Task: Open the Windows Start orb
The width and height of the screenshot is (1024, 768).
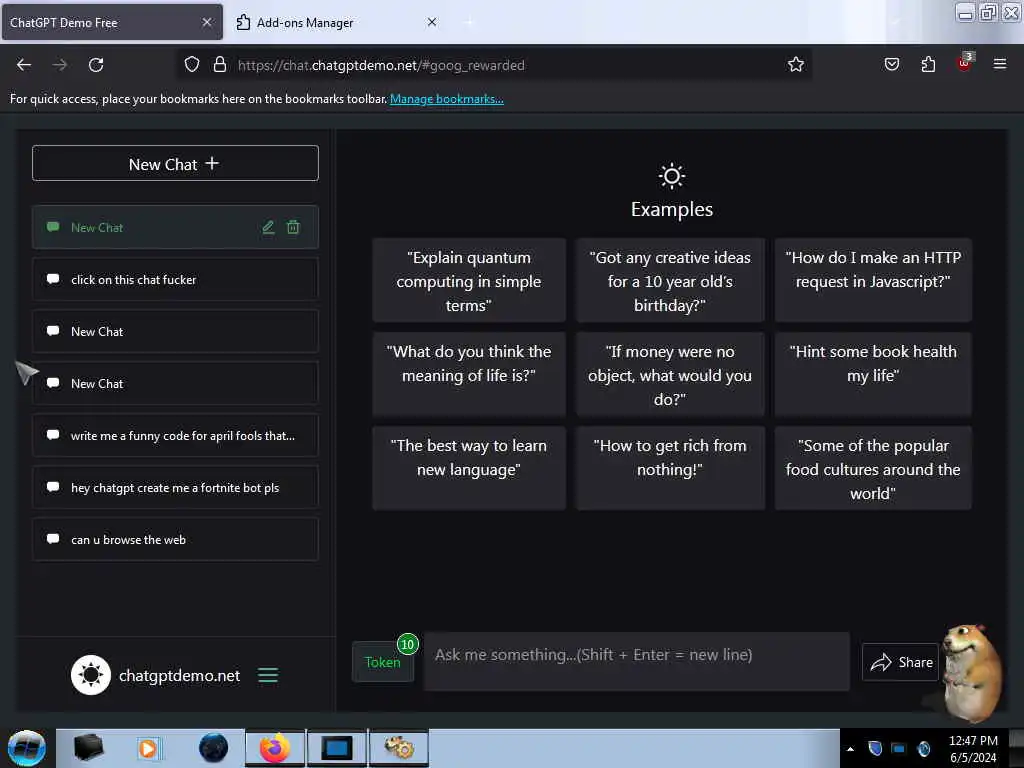Action: 27,748
